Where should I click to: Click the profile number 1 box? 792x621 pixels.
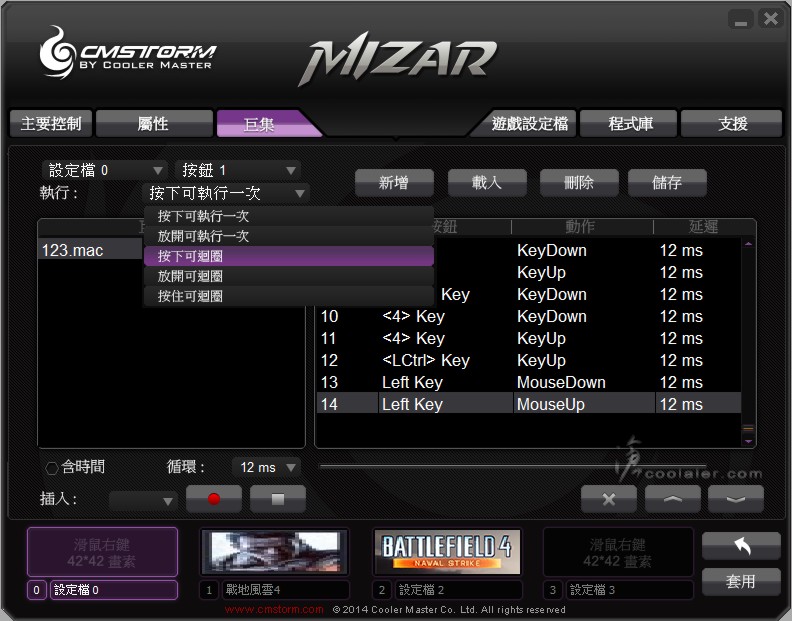[x=209, y=590]
